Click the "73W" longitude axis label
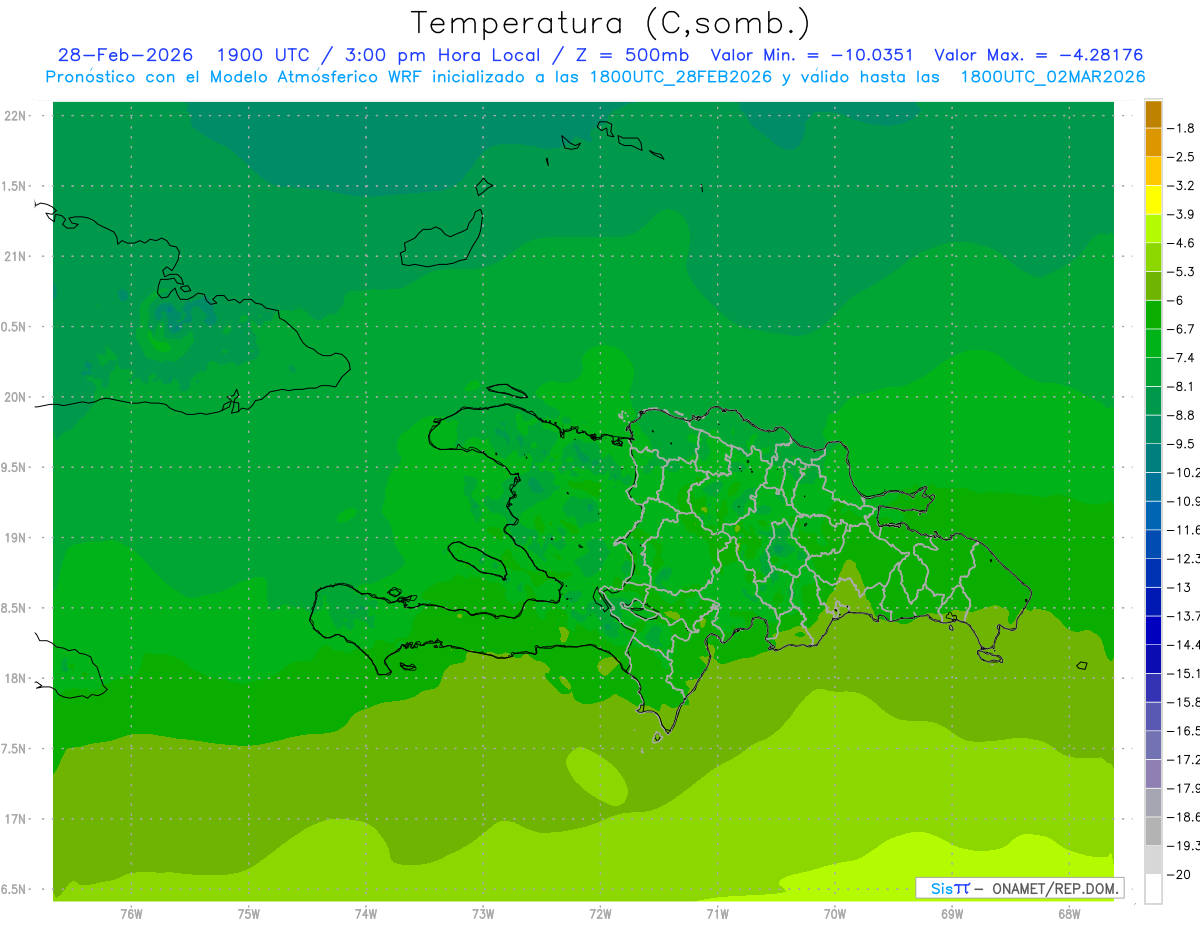Screen dimensions: 1200x927 pyautogui.click(x=483, y=914)
